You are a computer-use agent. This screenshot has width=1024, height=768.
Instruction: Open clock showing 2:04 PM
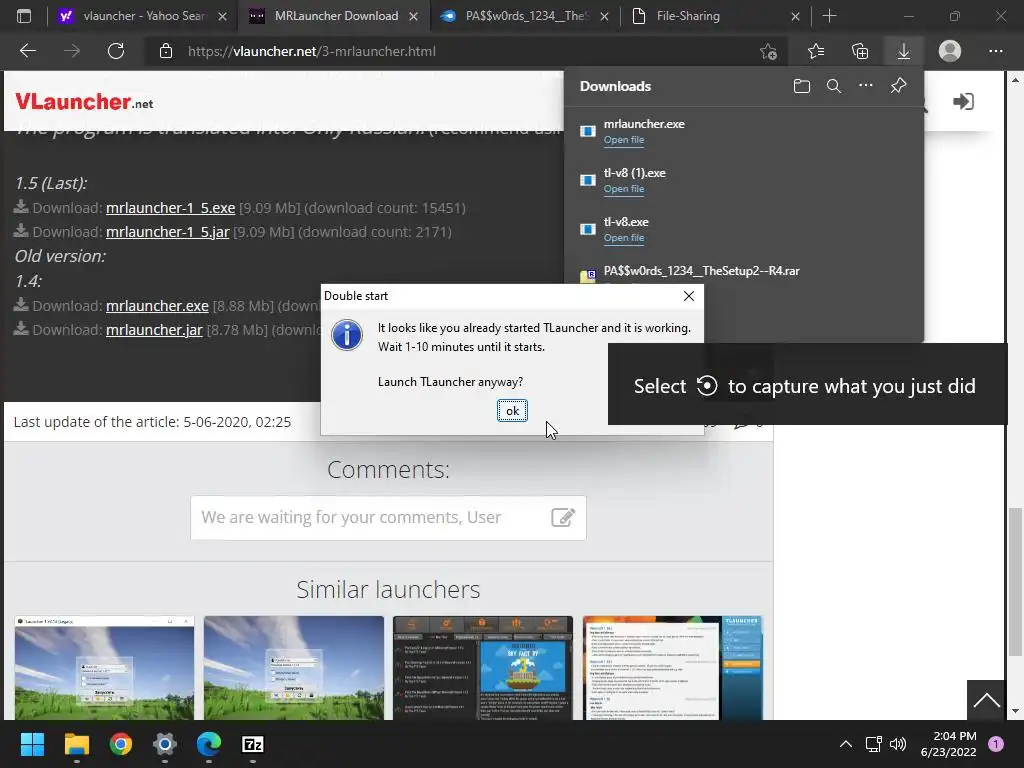click(x=948, y=744)
